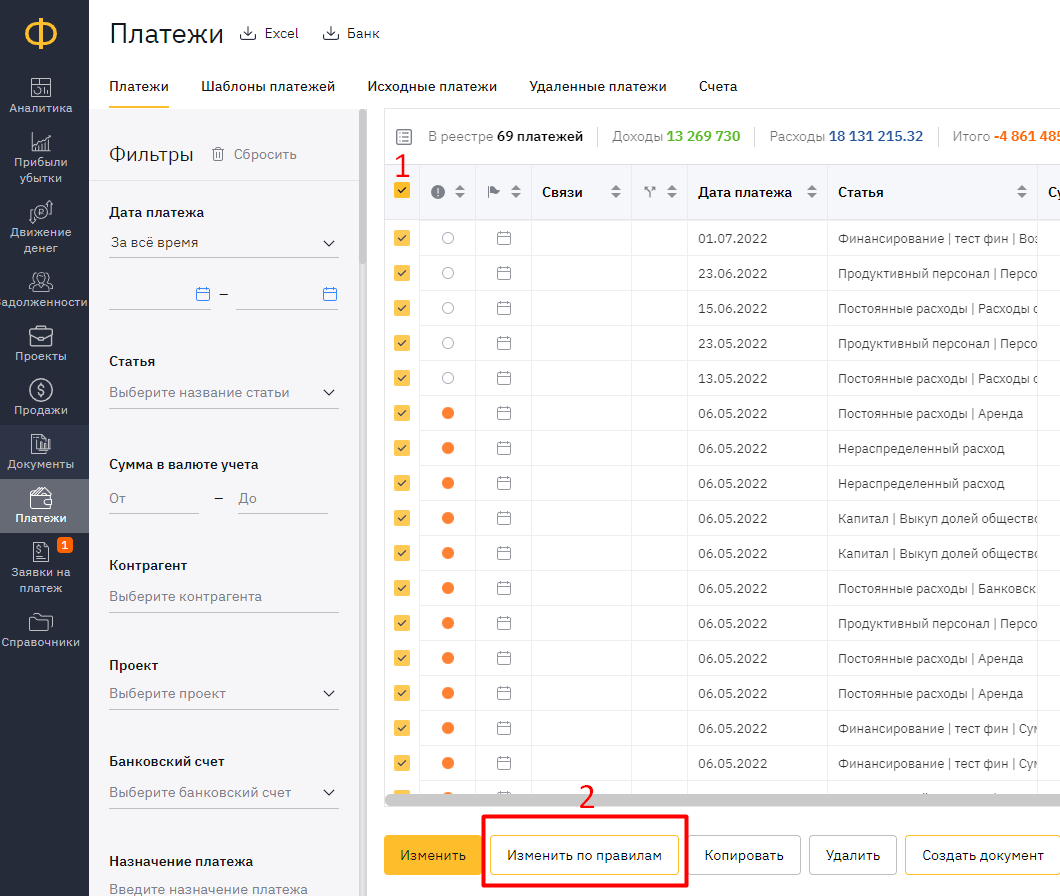
Task: Click Копировать button
Action: 744,855
